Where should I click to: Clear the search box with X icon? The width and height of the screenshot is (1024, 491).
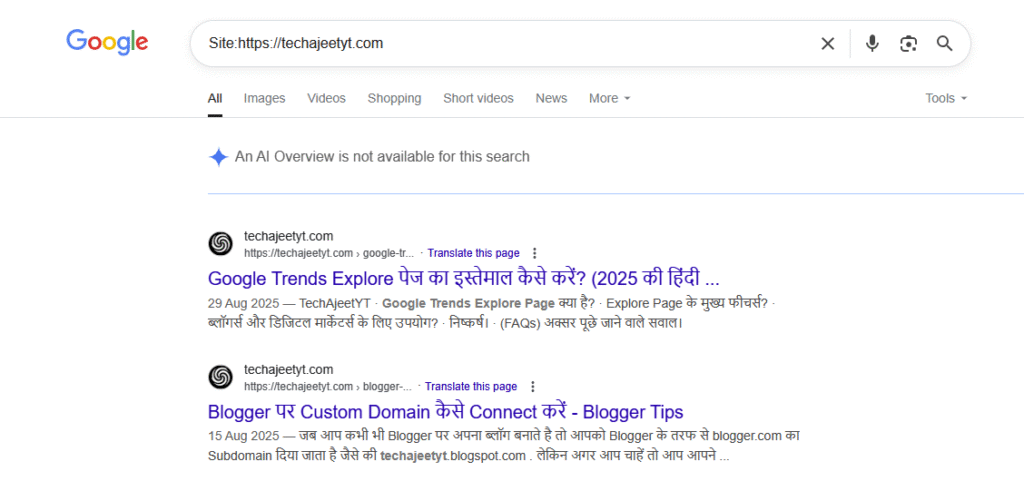point(827,43)
